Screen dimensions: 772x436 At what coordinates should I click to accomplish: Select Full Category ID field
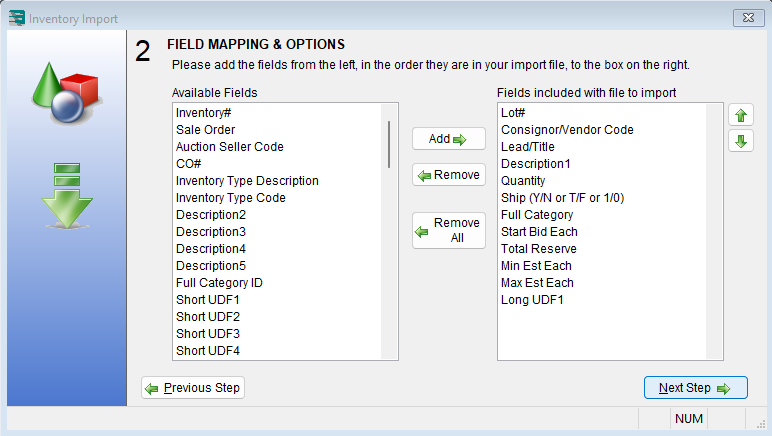tap(278, 282)
